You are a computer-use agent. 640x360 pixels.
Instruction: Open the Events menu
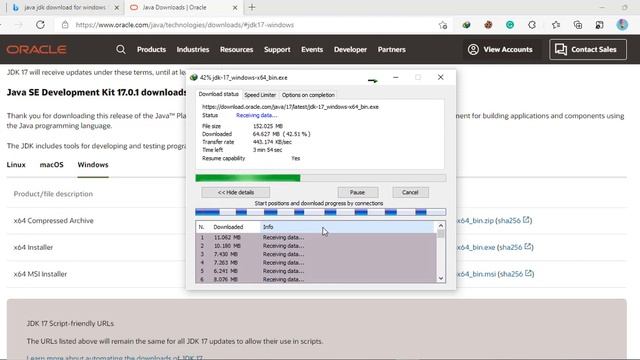(312, 49)
